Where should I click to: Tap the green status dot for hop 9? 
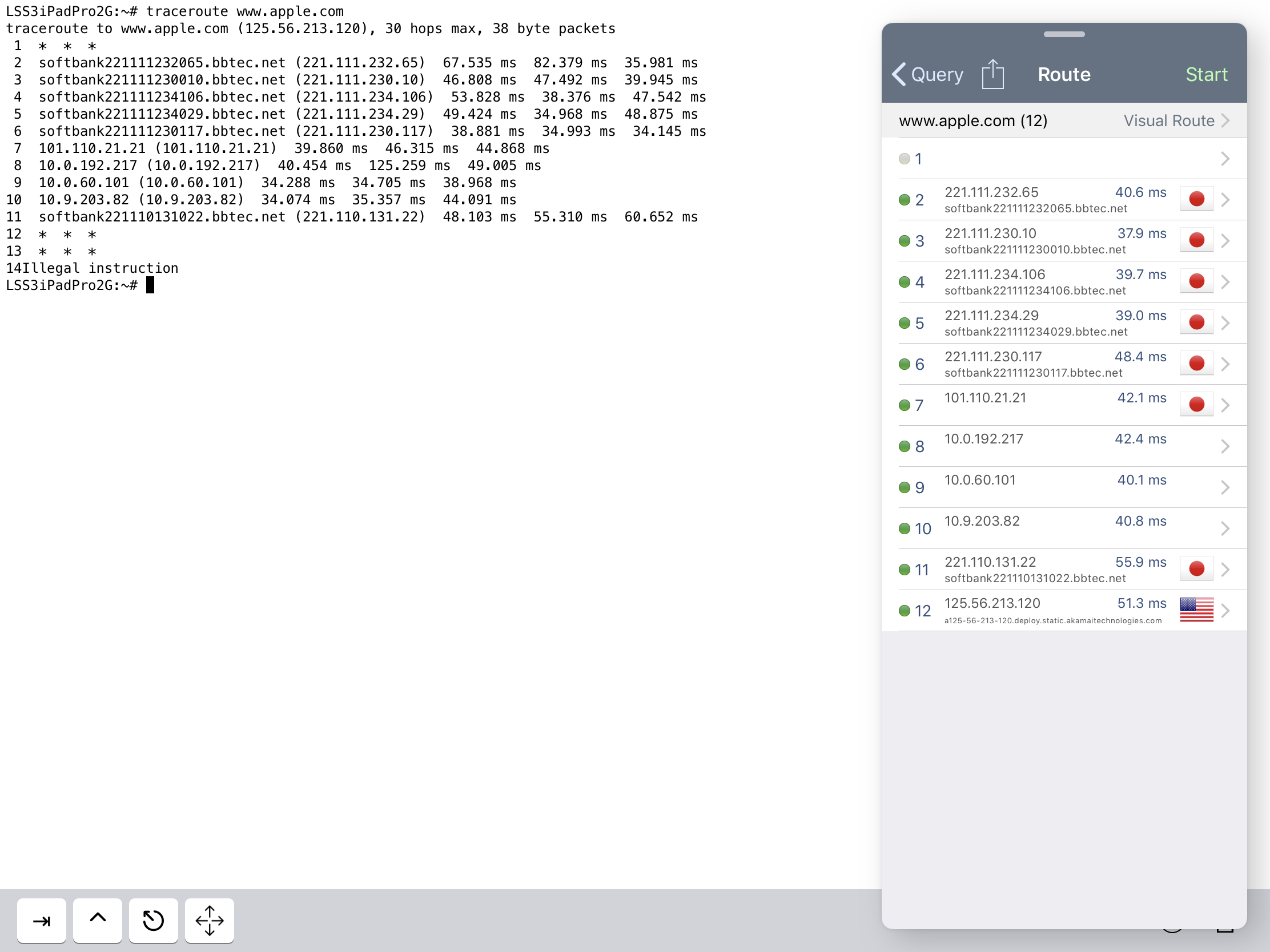[905, 487]
